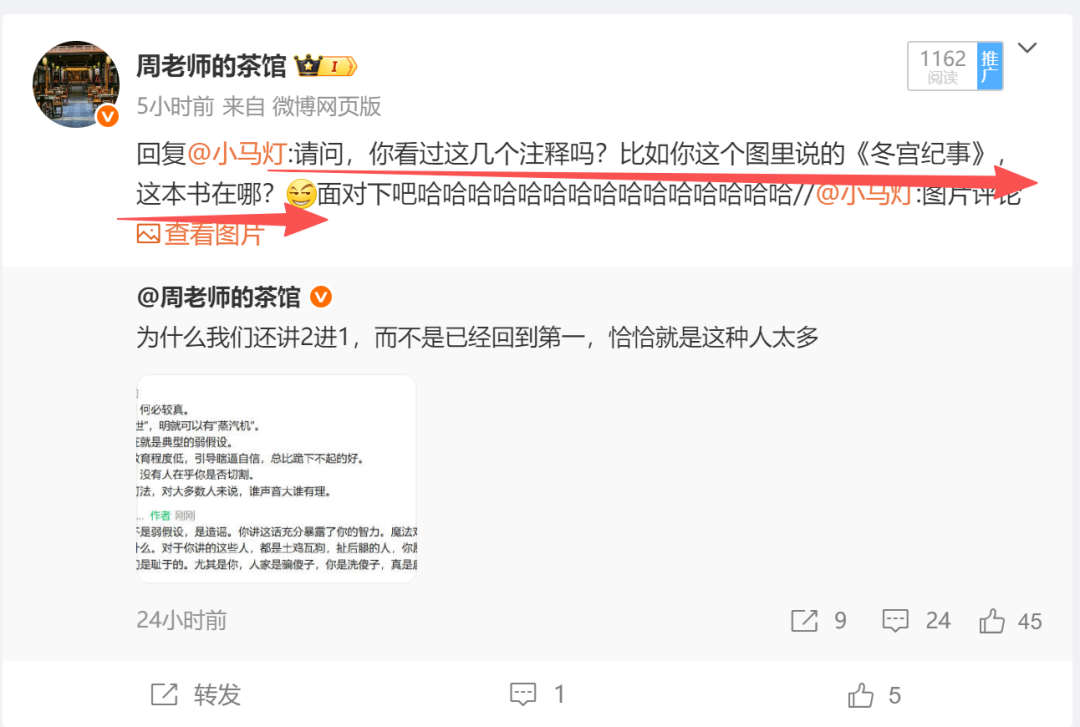Expand the post options chevron menu
Viewport: 1080px width, 727px height.
1027,48
